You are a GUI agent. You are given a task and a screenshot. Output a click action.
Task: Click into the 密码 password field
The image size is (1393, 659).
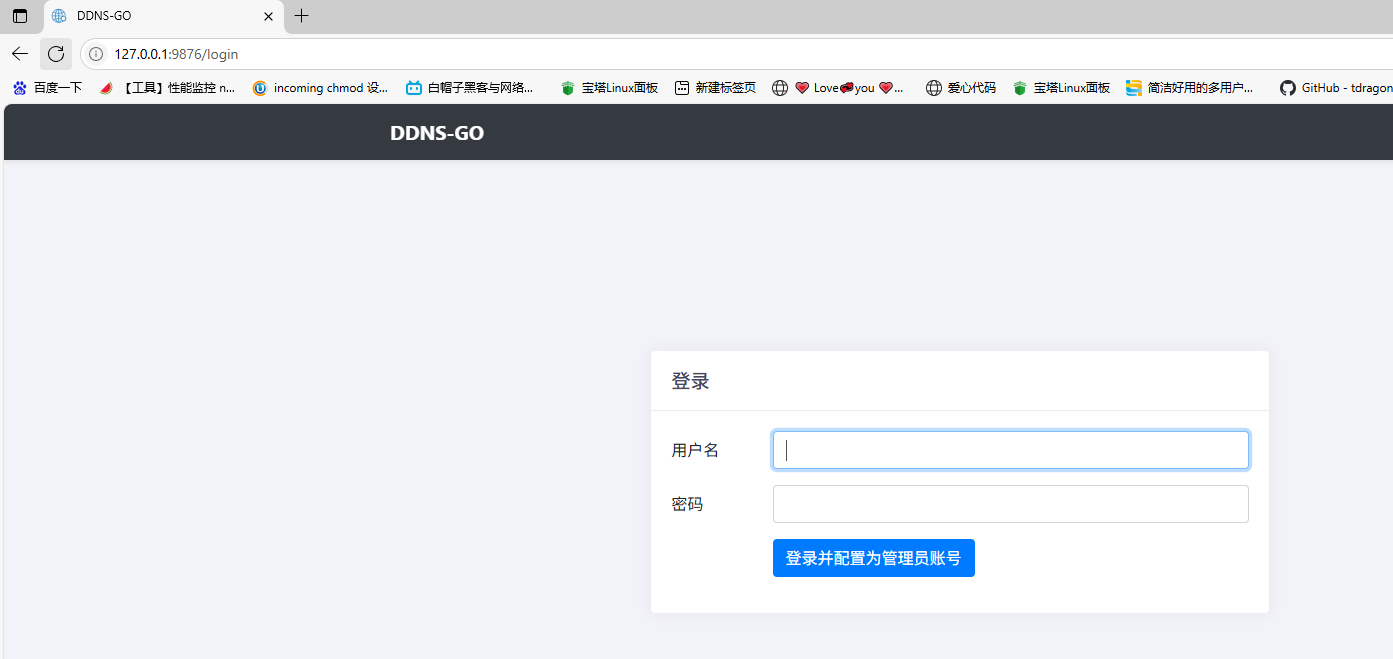coord(1010,504)
